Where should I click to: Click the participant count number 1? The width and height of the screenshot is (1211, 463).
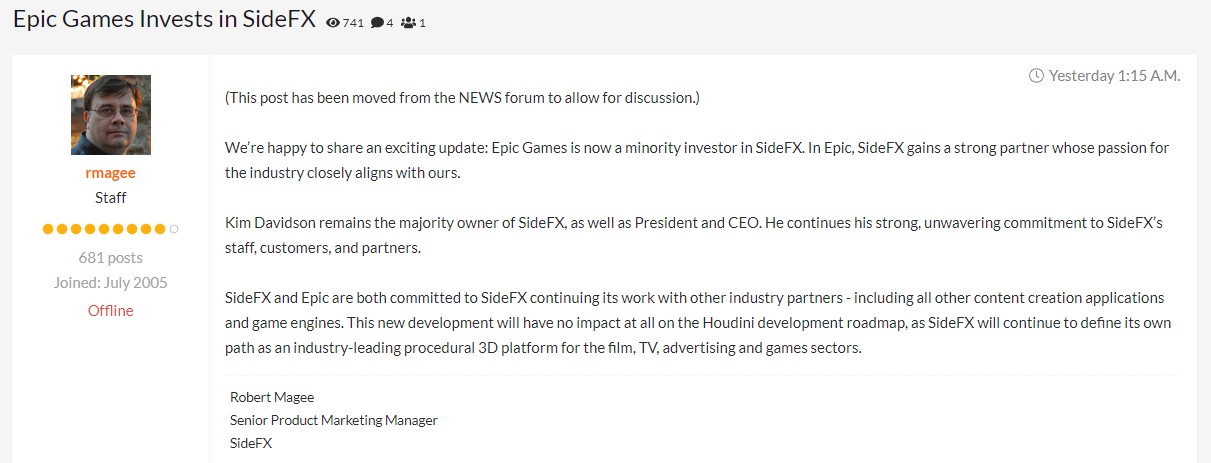[422, 23]
